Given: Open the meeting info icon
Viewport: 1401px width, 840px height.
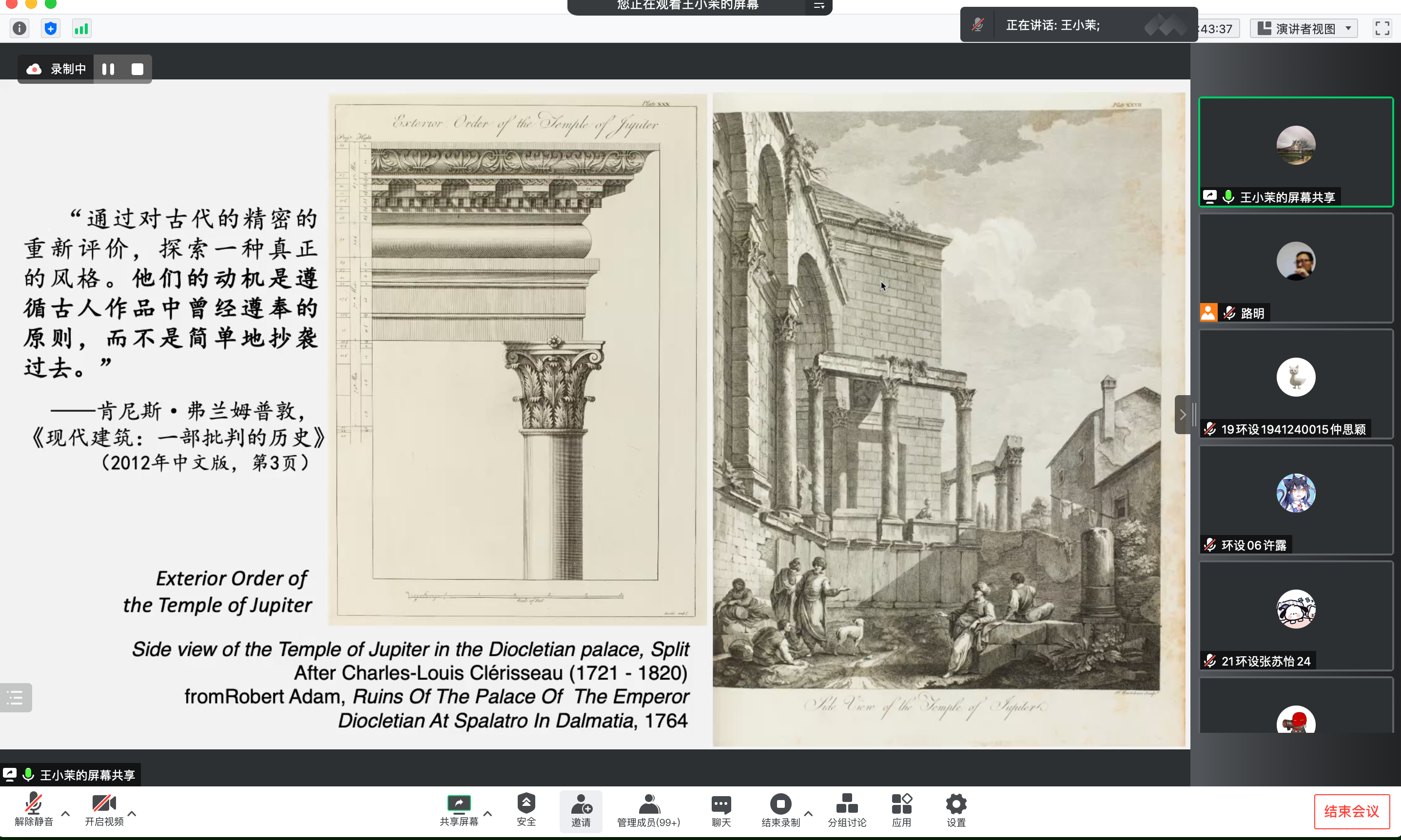Looking at the screenshot, I should point(20,28).
